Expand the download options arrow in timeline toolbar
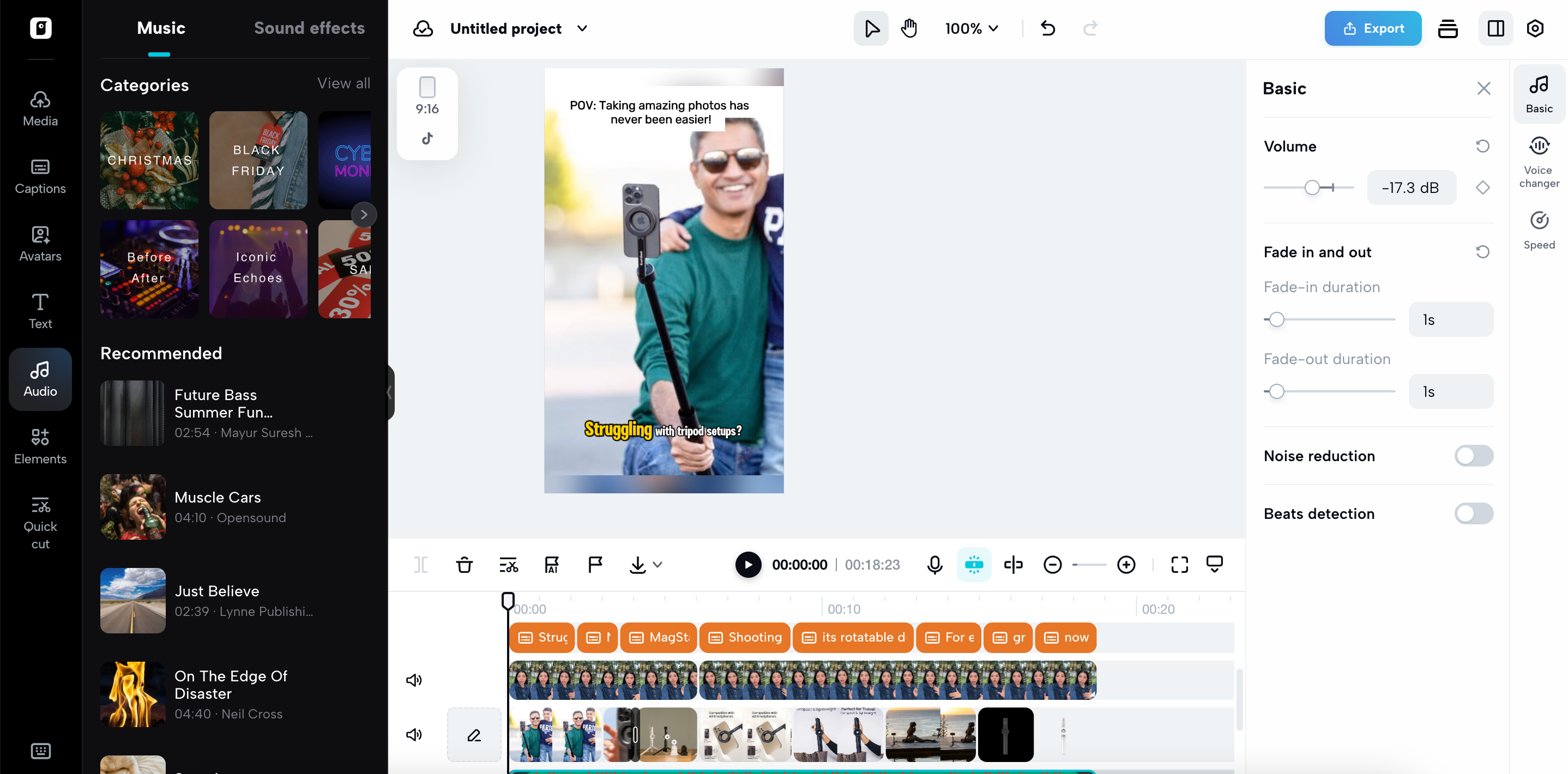 click(x=658, y=565)
